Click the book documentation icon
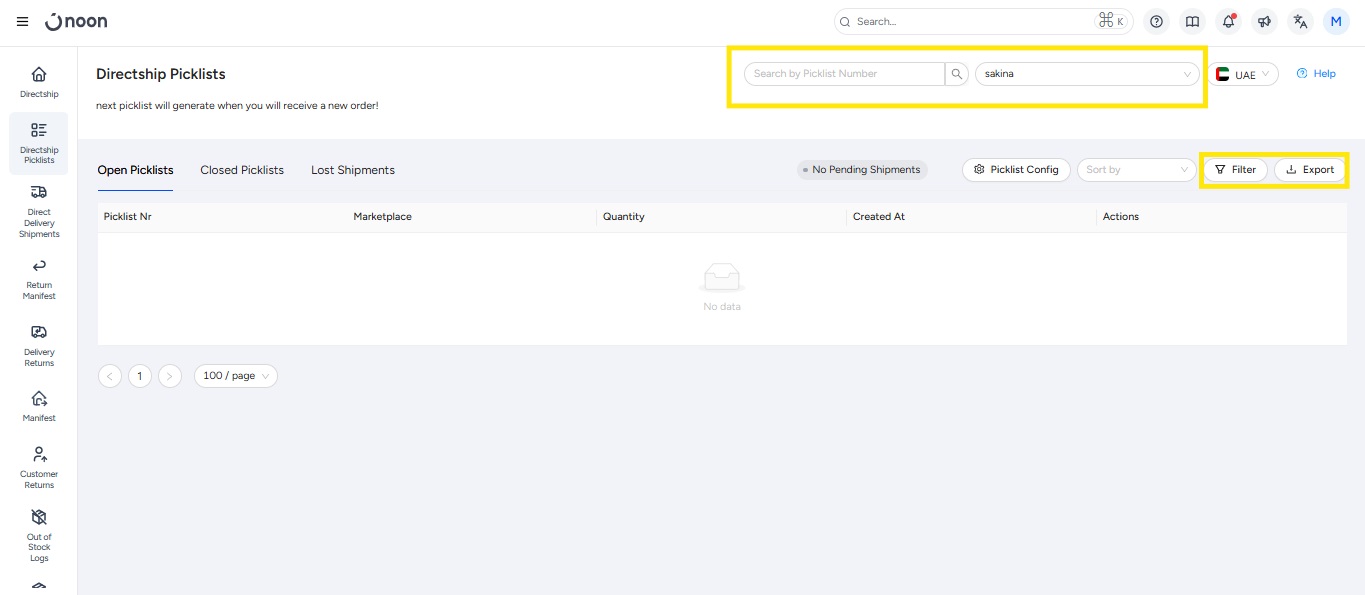The height and width of the screenshot is (595, 1365). pos(1192,21)
